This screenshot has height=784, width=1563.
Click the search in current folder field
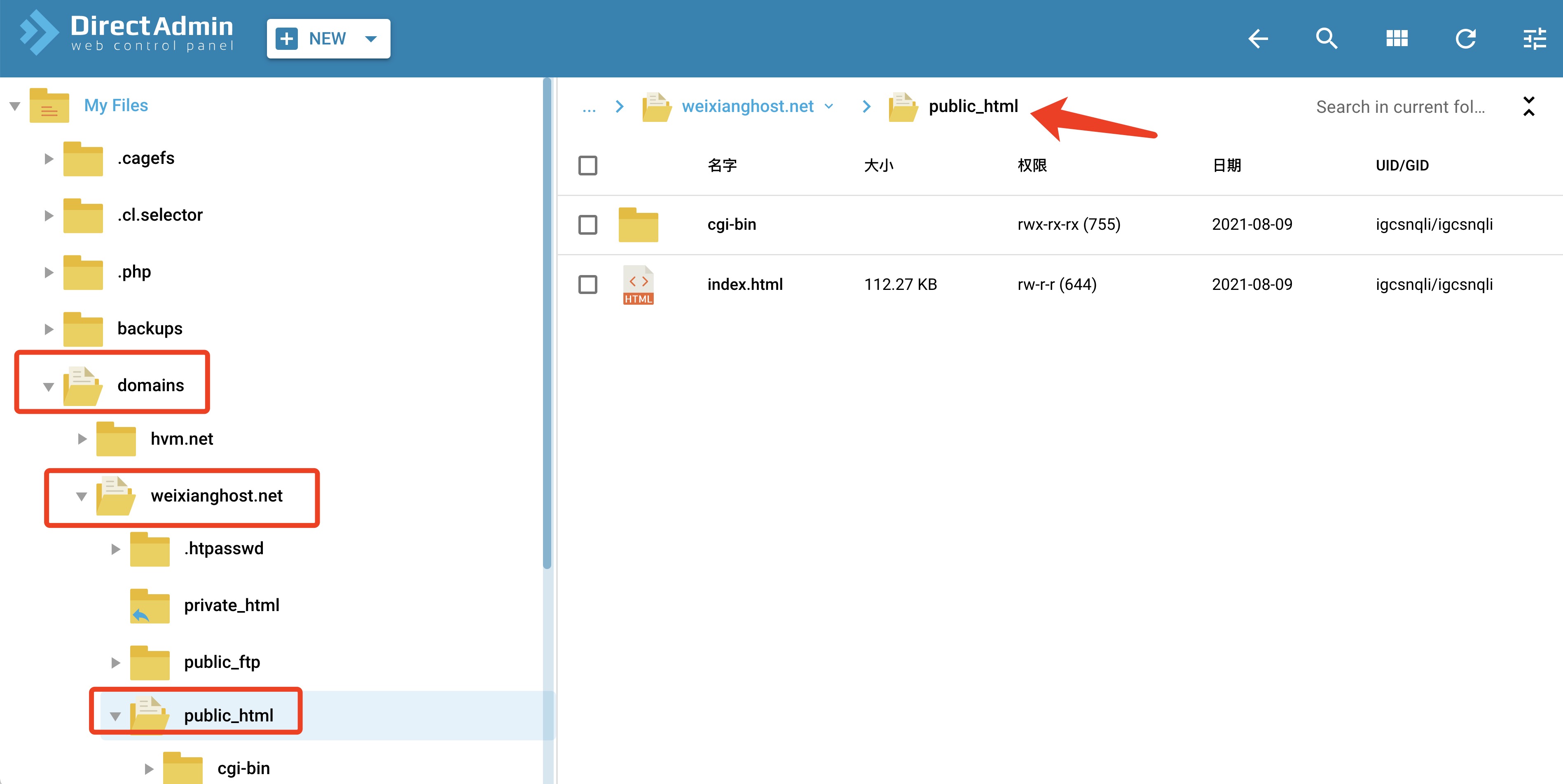(1400, 107)
